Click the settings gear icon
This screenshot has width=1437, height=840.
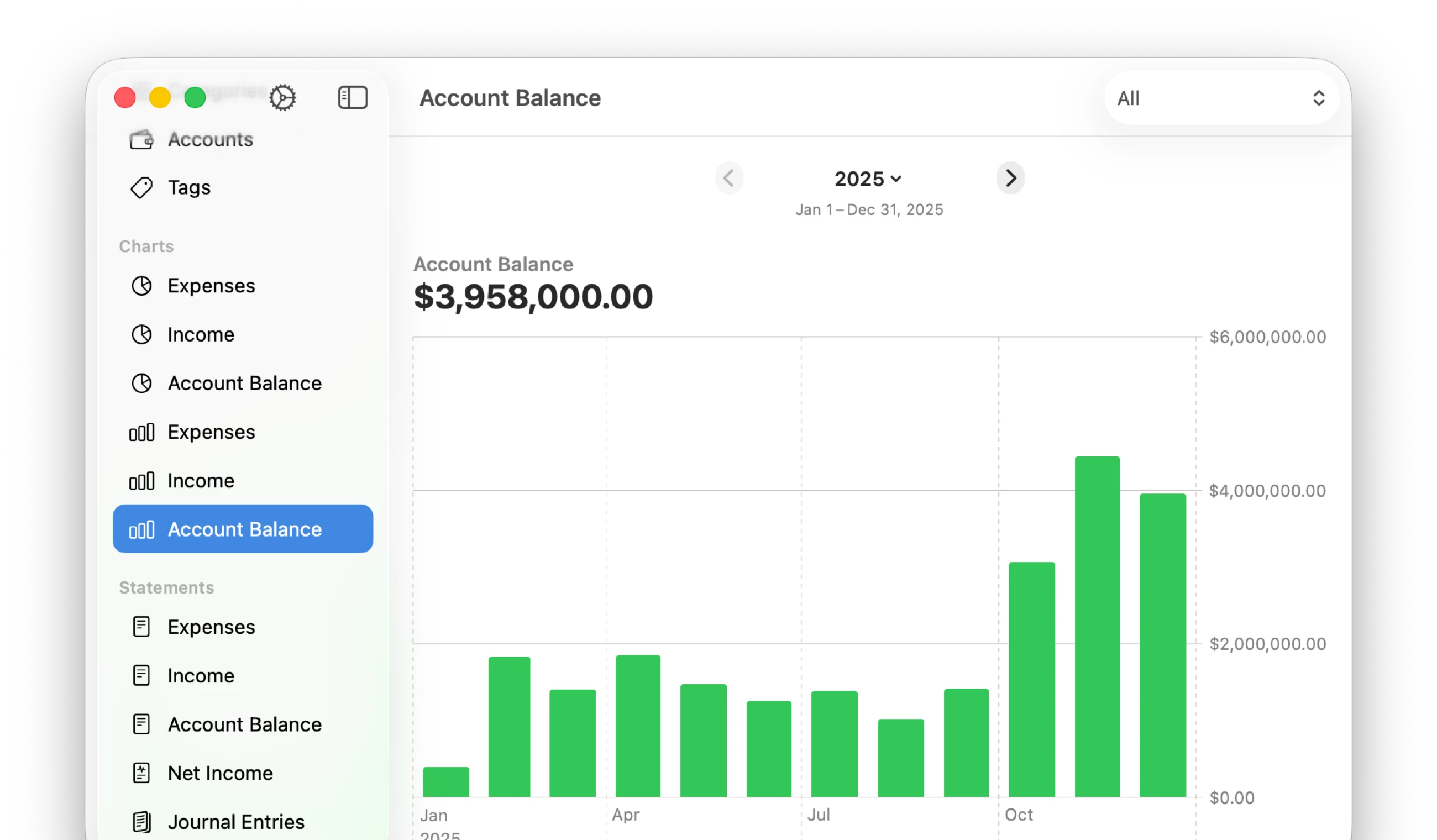[x=282, y=97]
